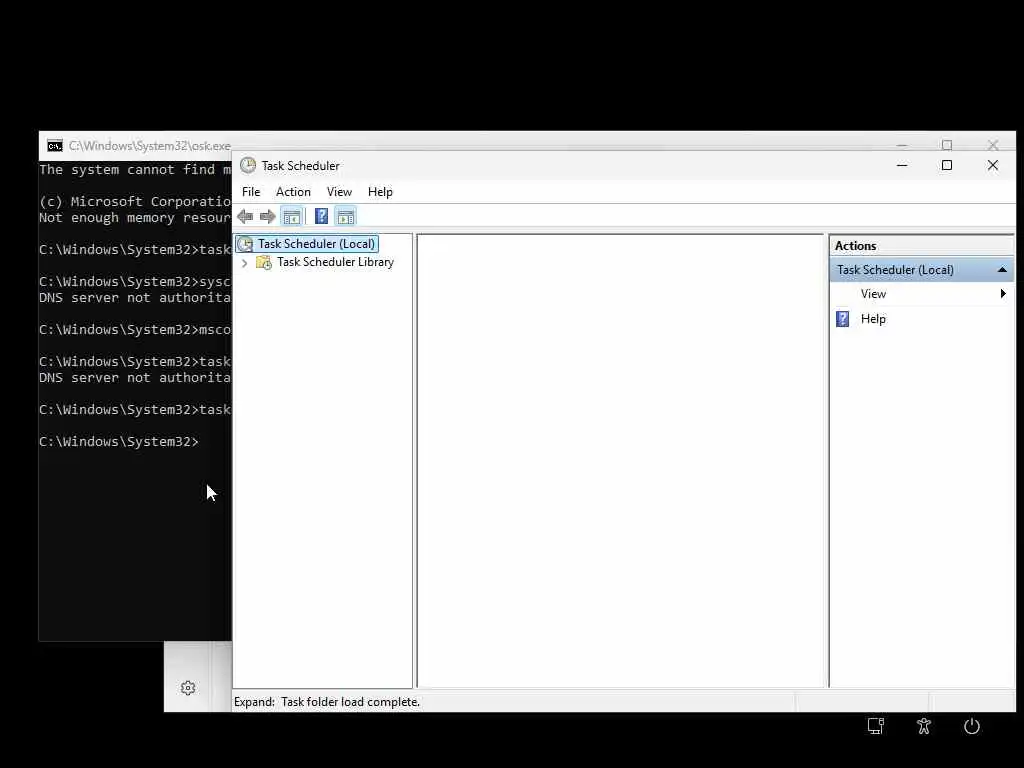
Task: Click the Help book icon in Actions pane
Action: (842, 319)
